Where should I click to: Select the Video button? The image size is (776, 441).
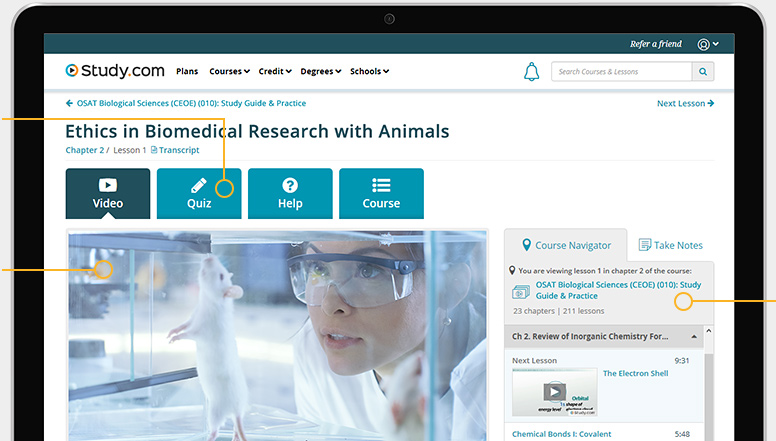(108, 193)
